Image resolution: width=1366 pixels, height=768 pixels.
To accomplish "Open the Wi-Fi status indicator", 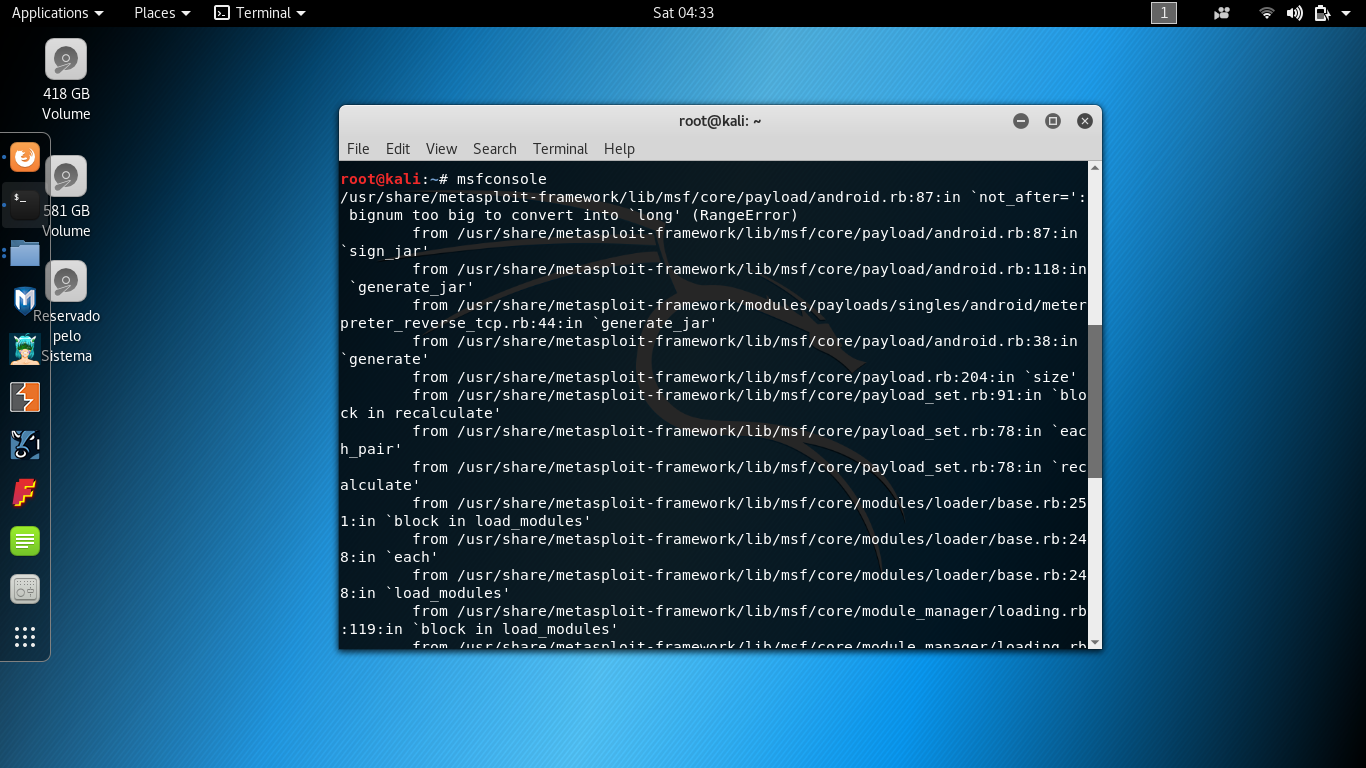I will point(1267,13).
